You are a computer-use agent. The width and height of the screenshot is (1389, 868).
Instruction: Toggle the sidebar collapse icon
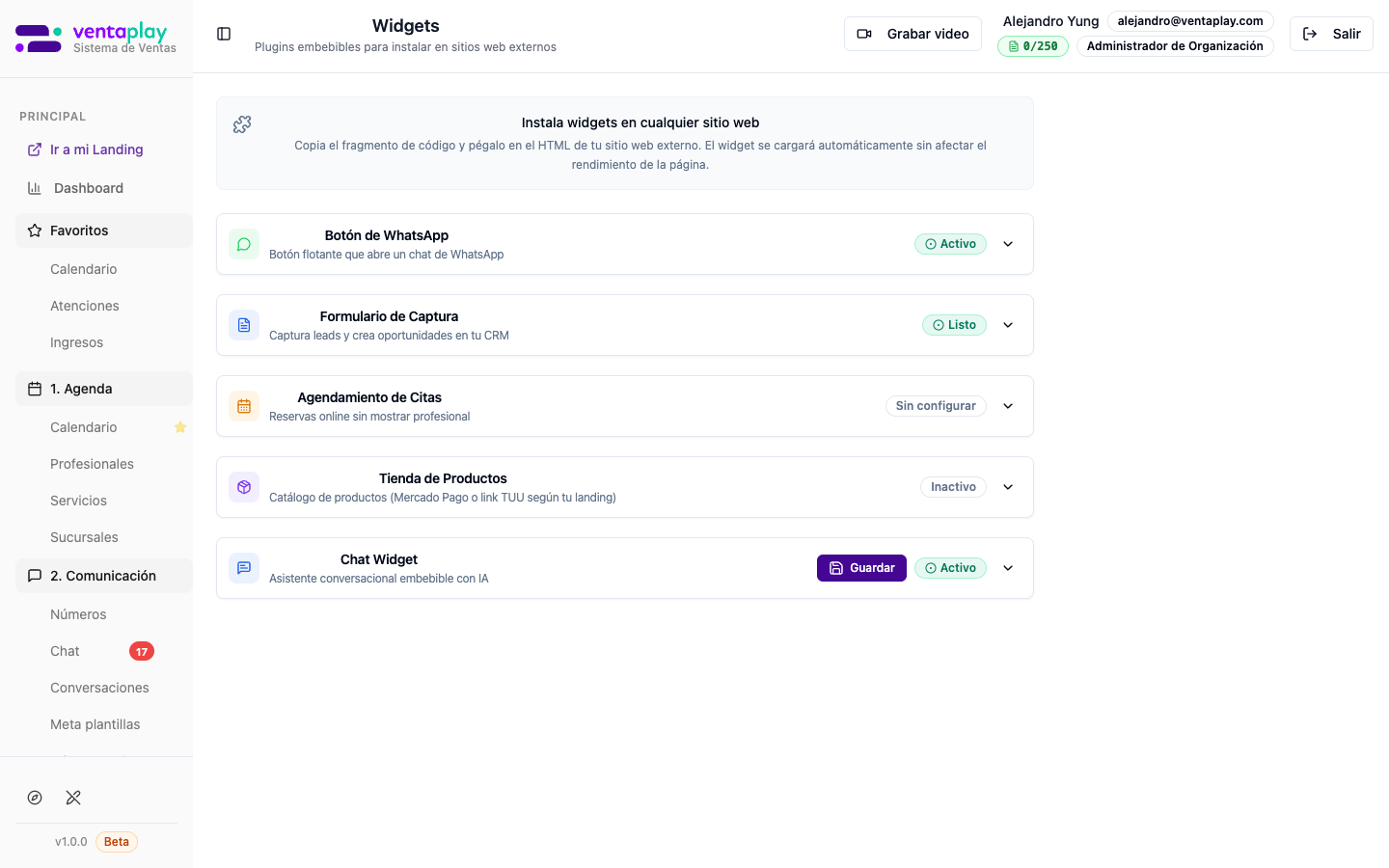coord(224,34)
